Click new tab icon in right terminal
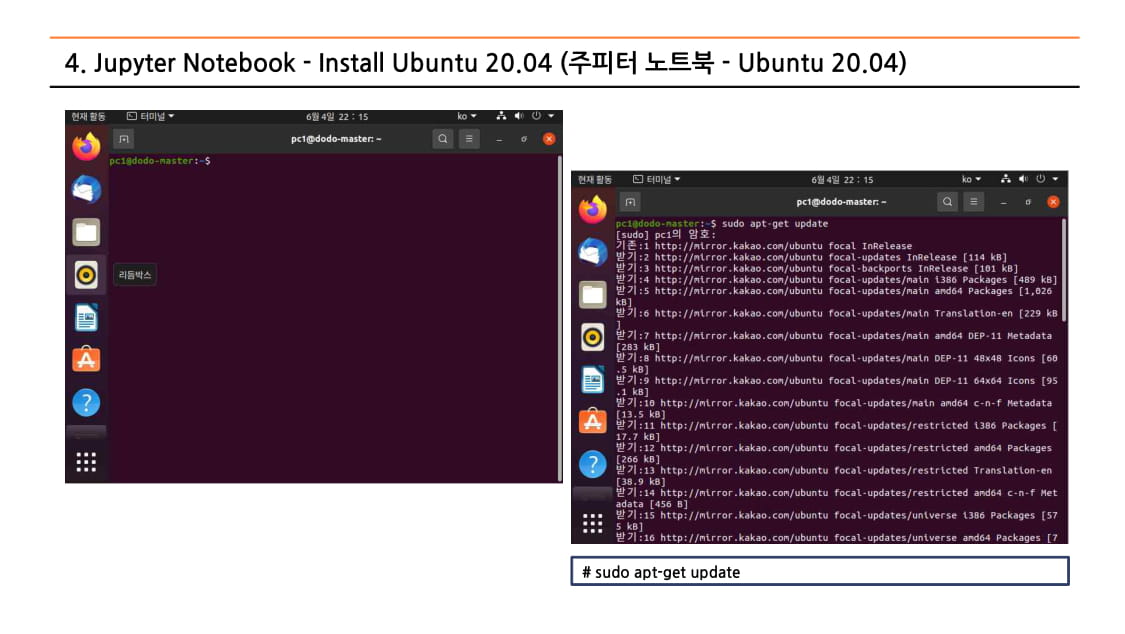 630,202
